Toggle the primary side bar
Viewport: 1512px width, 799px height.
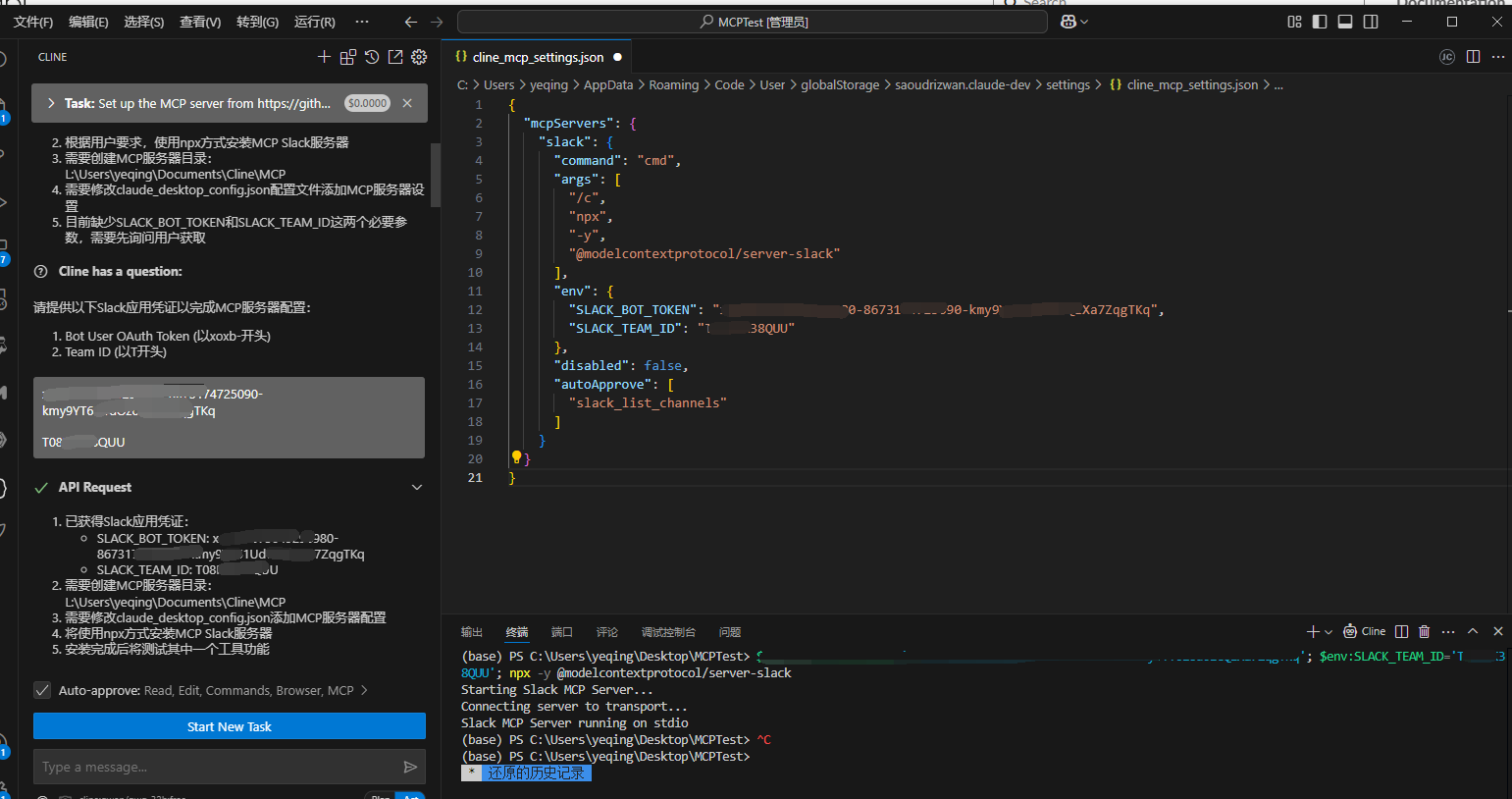pyautogui.click(x=1320, y=22)
